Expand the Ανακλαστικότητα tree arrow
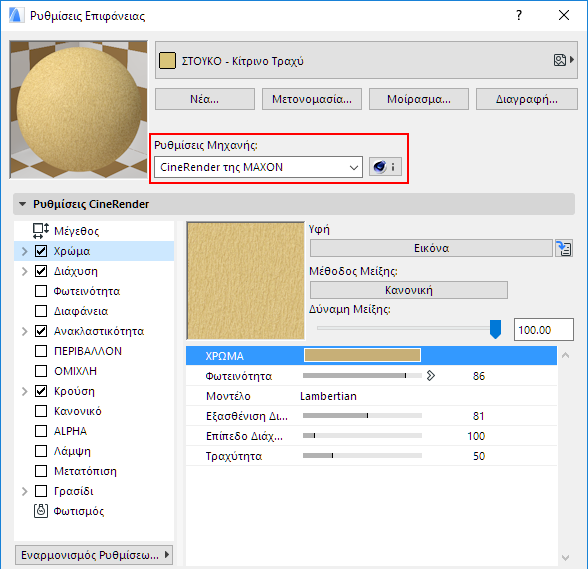Viewport: 588px width, 569px height. pyautogui.click(x=25, y=331)
